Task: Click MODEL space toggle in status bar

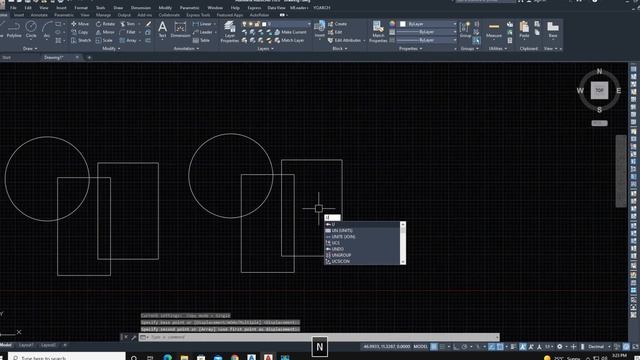Action: pos(420,347)
